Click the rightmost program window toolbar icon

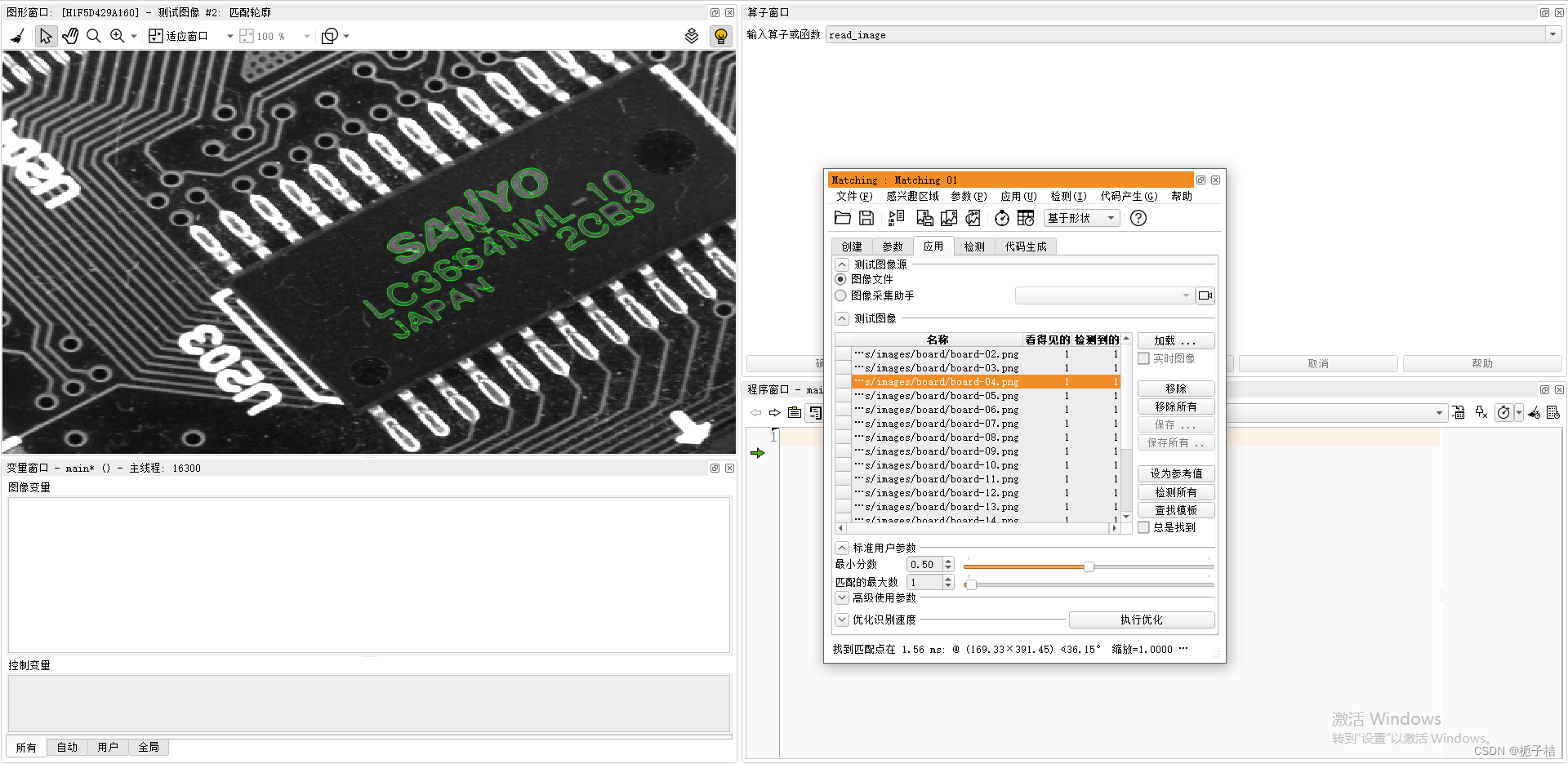click(1553, 413)
